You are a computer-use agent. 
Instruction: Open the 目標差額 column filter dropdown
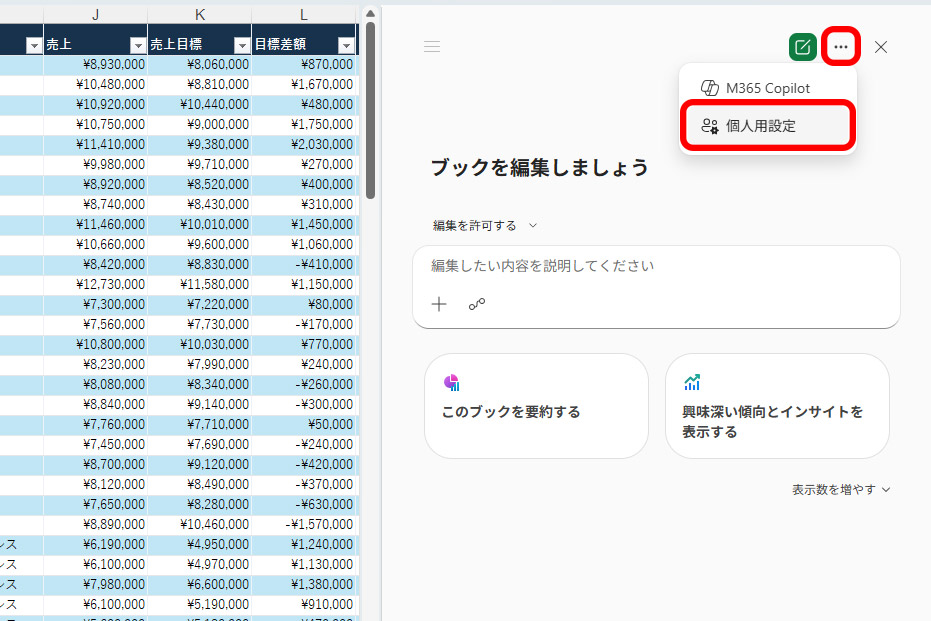[346, 45]
